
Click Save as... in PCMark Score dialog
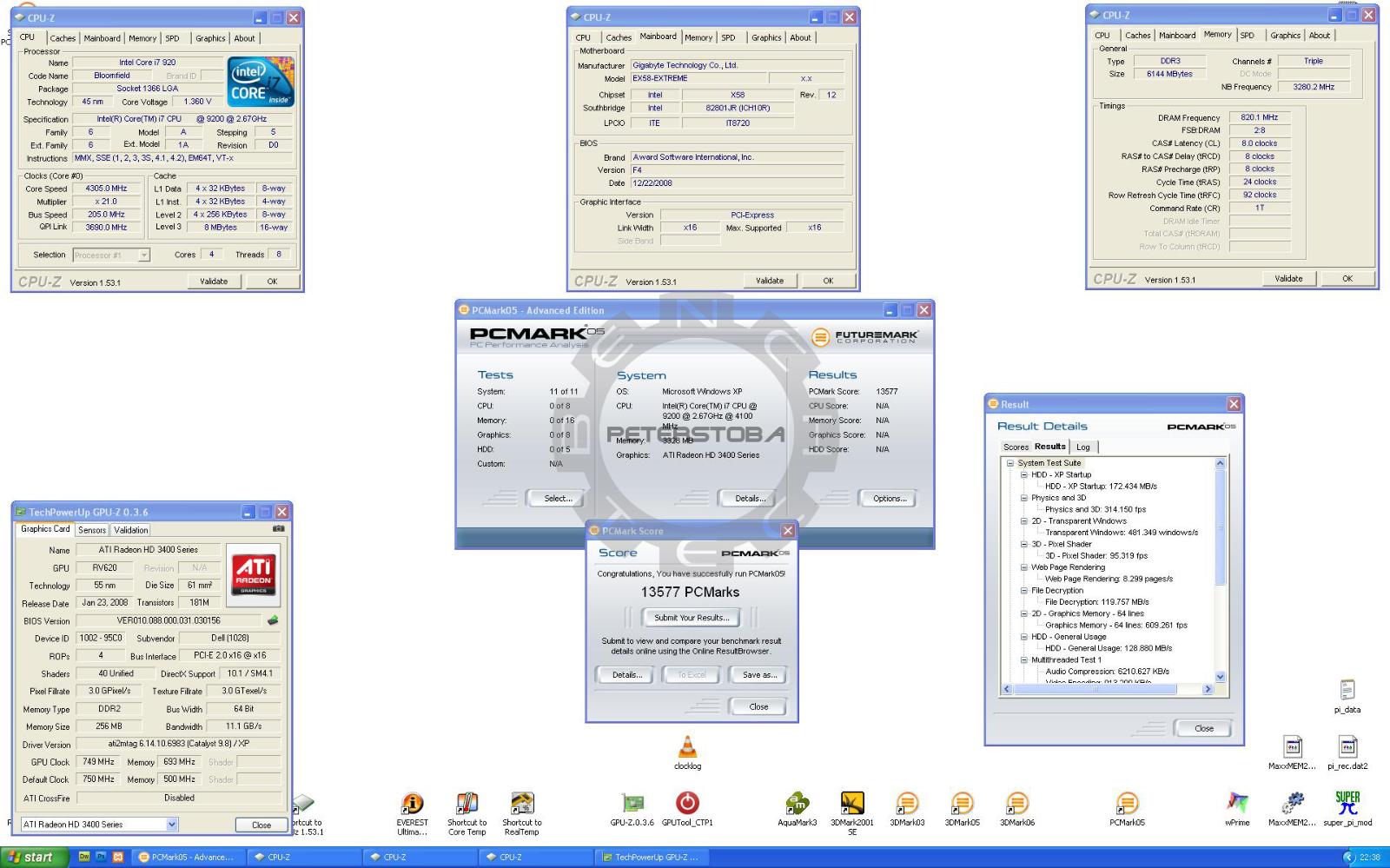pos(759,675)
